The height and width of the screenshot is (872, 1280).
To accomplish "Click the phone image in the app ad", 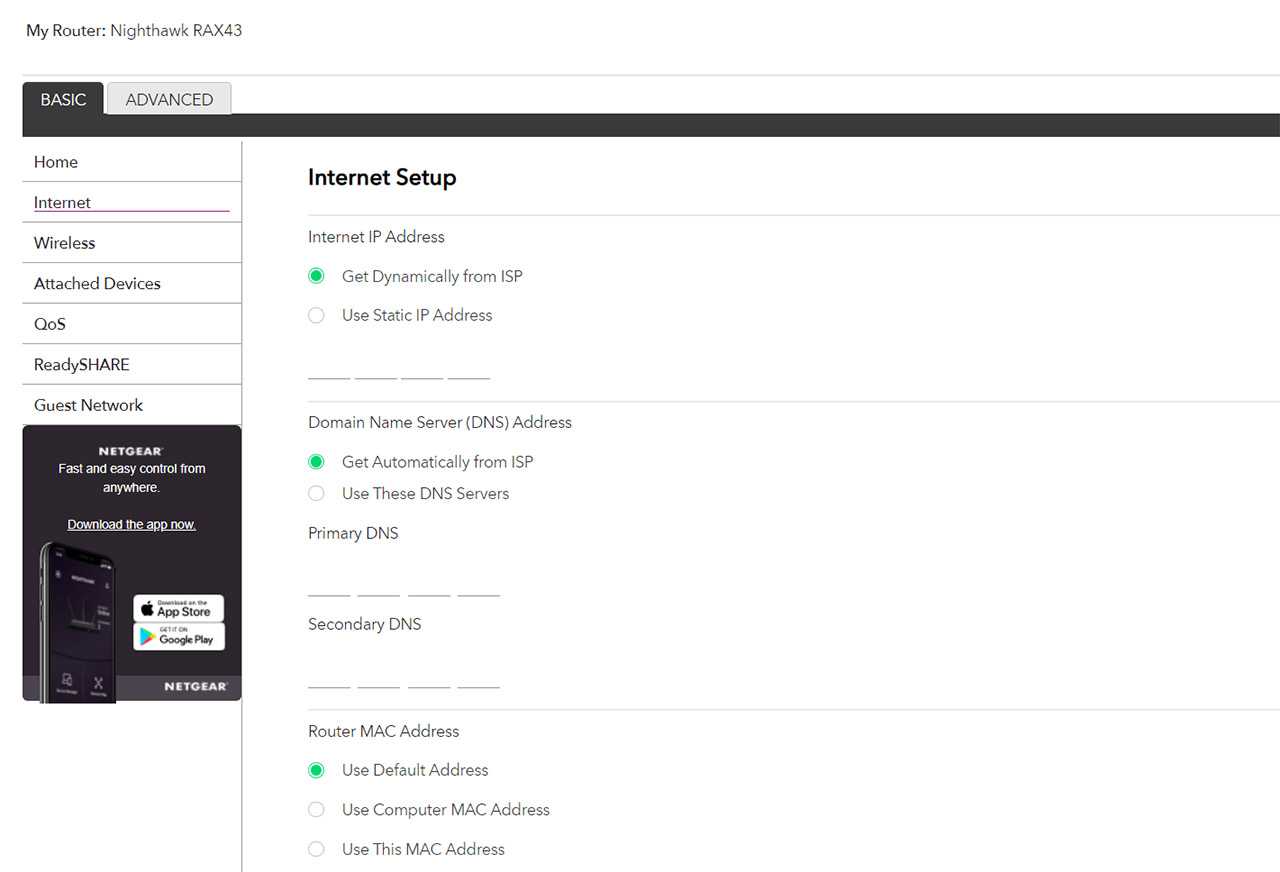I will (78, 620).
